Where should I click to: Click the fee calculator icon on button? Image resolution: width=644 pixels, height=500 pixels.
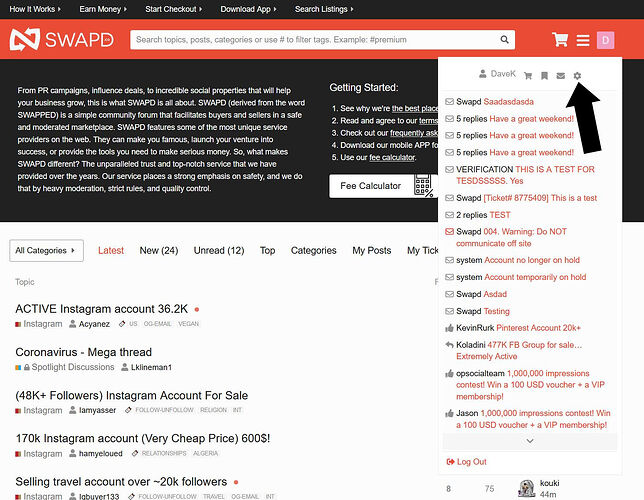[x=423, y=186]
